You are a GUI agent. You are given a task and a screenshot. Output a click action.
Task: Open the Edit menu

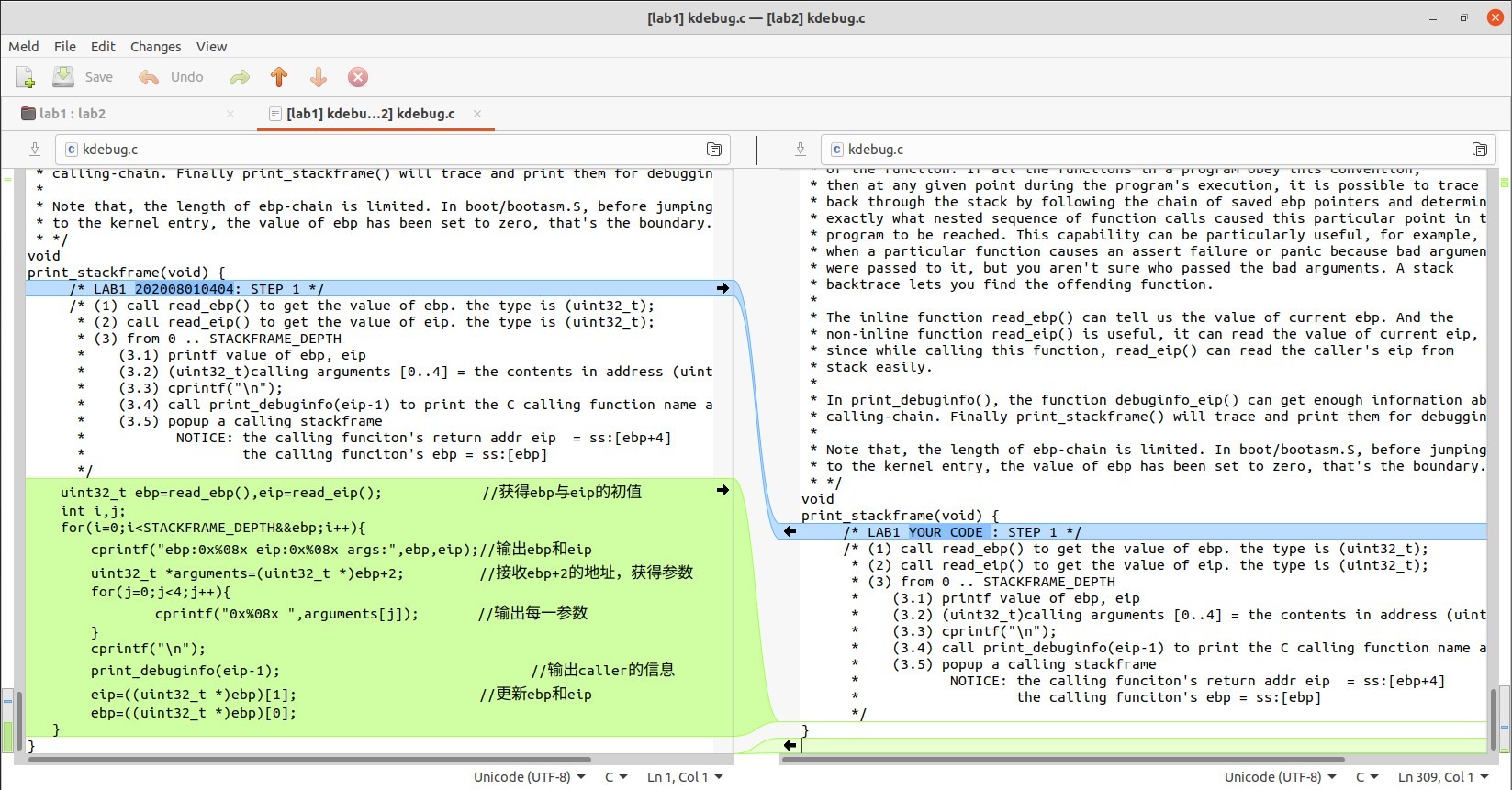click(x=103, y=47)
